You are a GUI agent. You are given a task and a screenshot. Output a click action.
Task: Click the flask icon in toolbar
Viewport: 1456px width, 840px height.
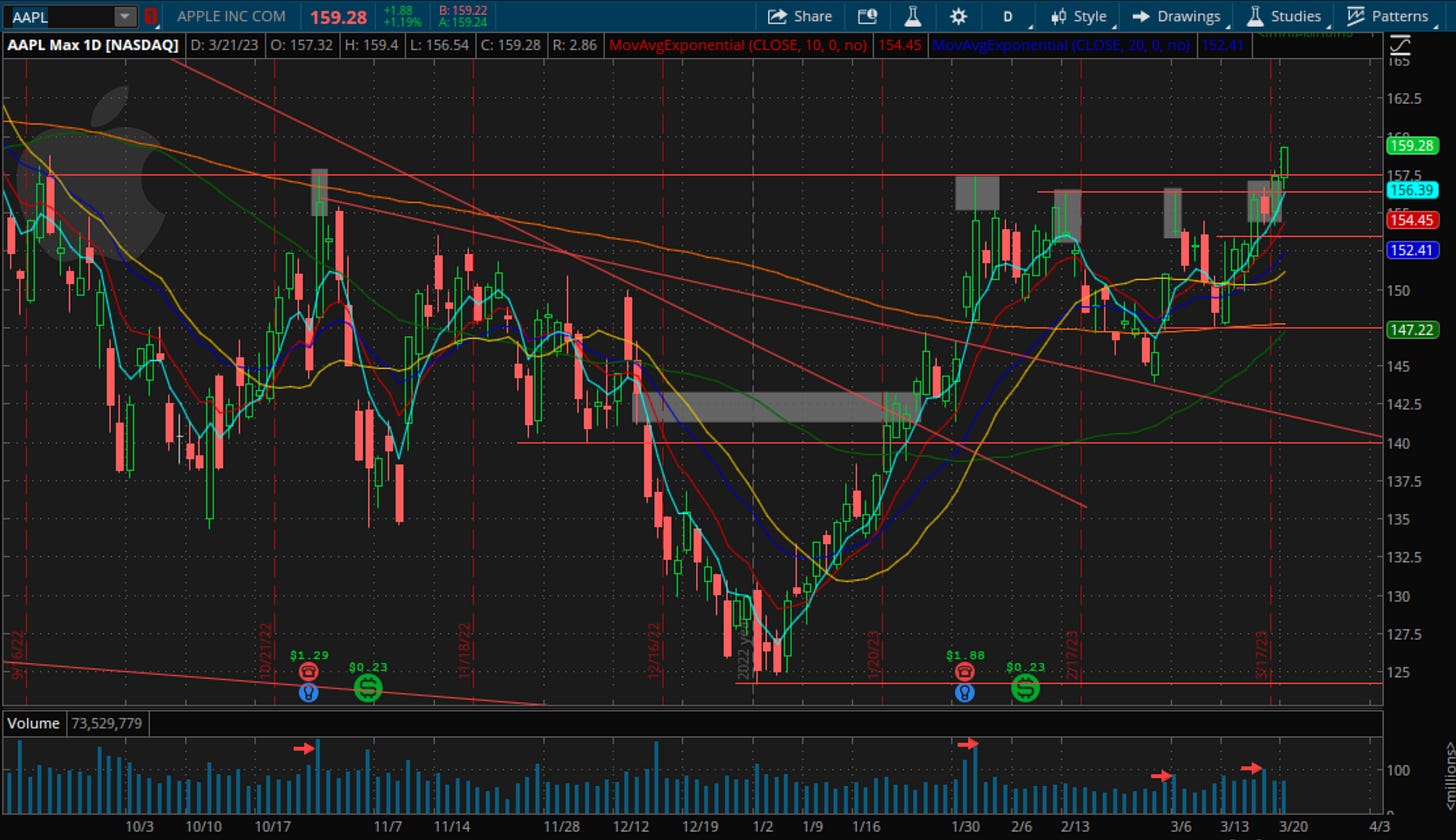click(x=912, y=16)
